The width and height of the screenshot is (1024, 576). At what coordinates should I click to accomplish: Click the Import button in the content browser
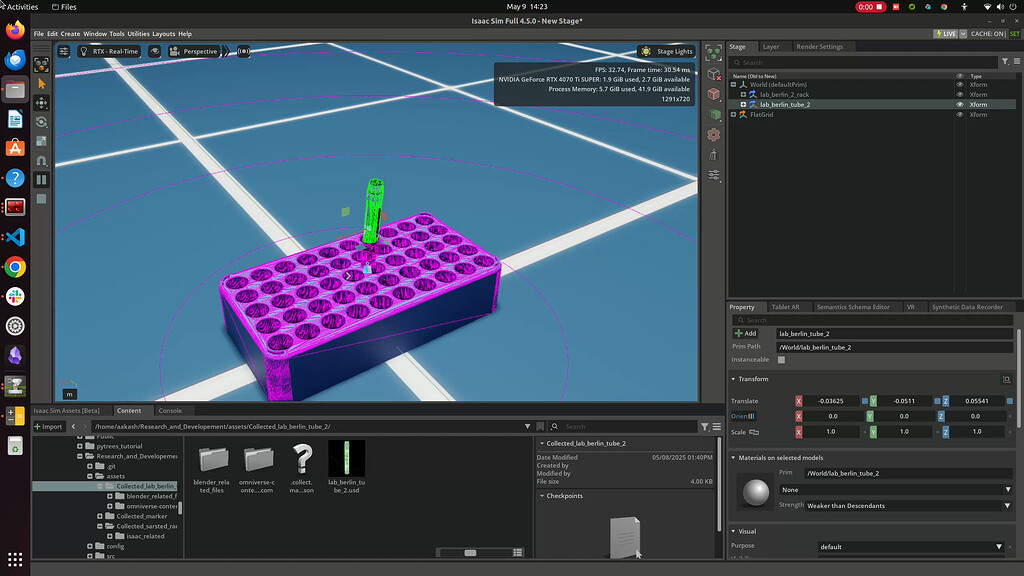tap(48, 426)
